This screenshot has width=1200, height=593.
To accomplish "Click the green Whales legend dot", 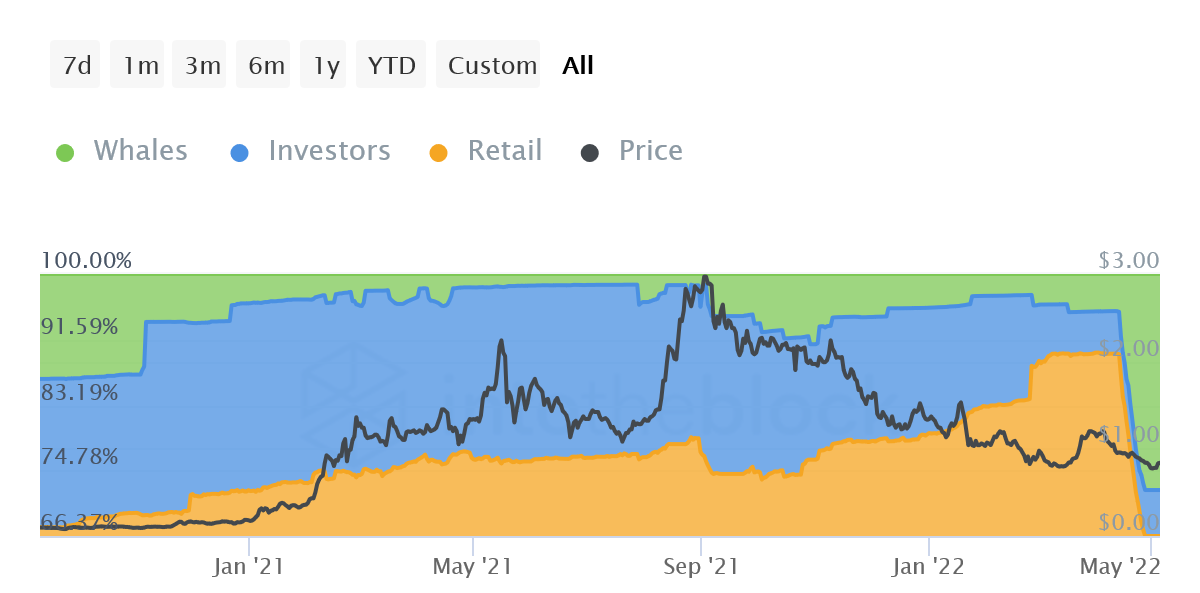I will coord(65,152).
